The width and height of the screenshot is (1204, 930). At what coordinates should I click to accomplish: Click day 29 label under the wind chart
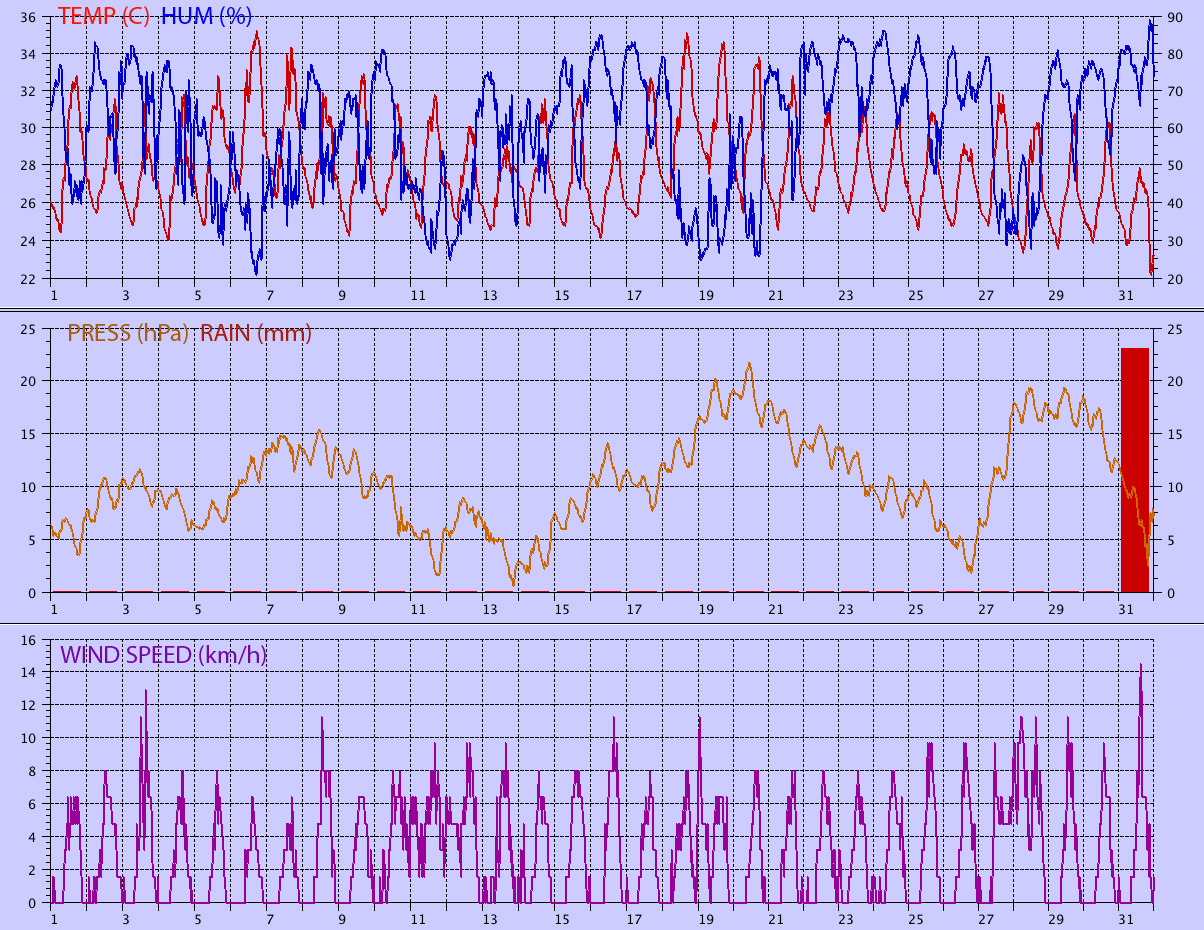coord(1056,919)
